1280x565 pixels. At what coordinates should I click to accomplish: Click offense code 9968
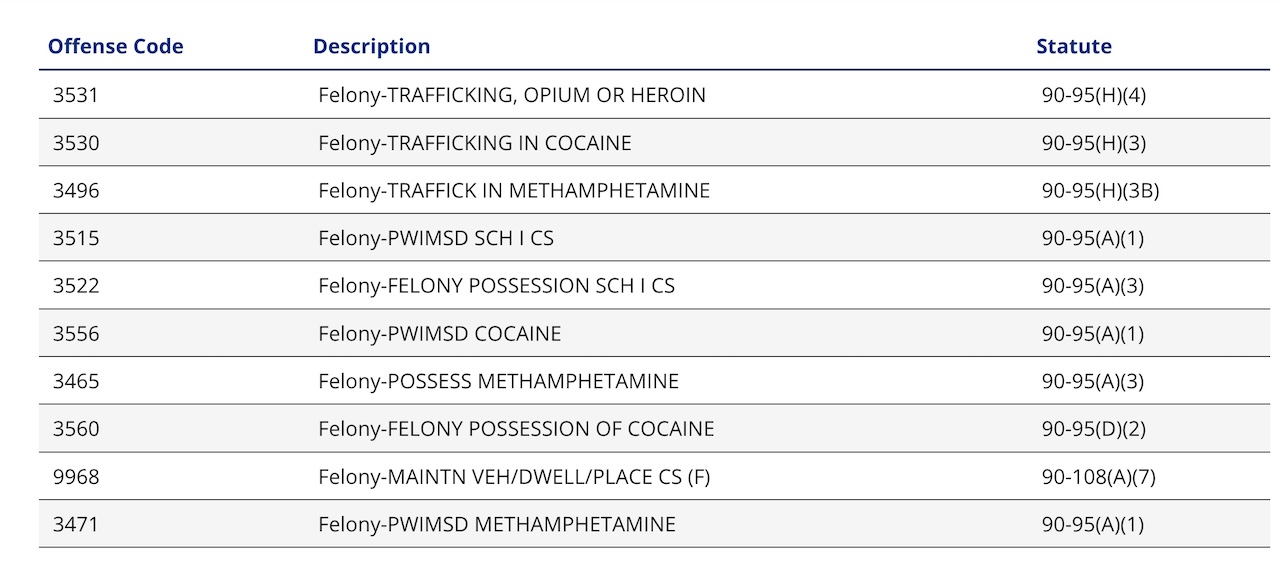(x=76, y=477)
